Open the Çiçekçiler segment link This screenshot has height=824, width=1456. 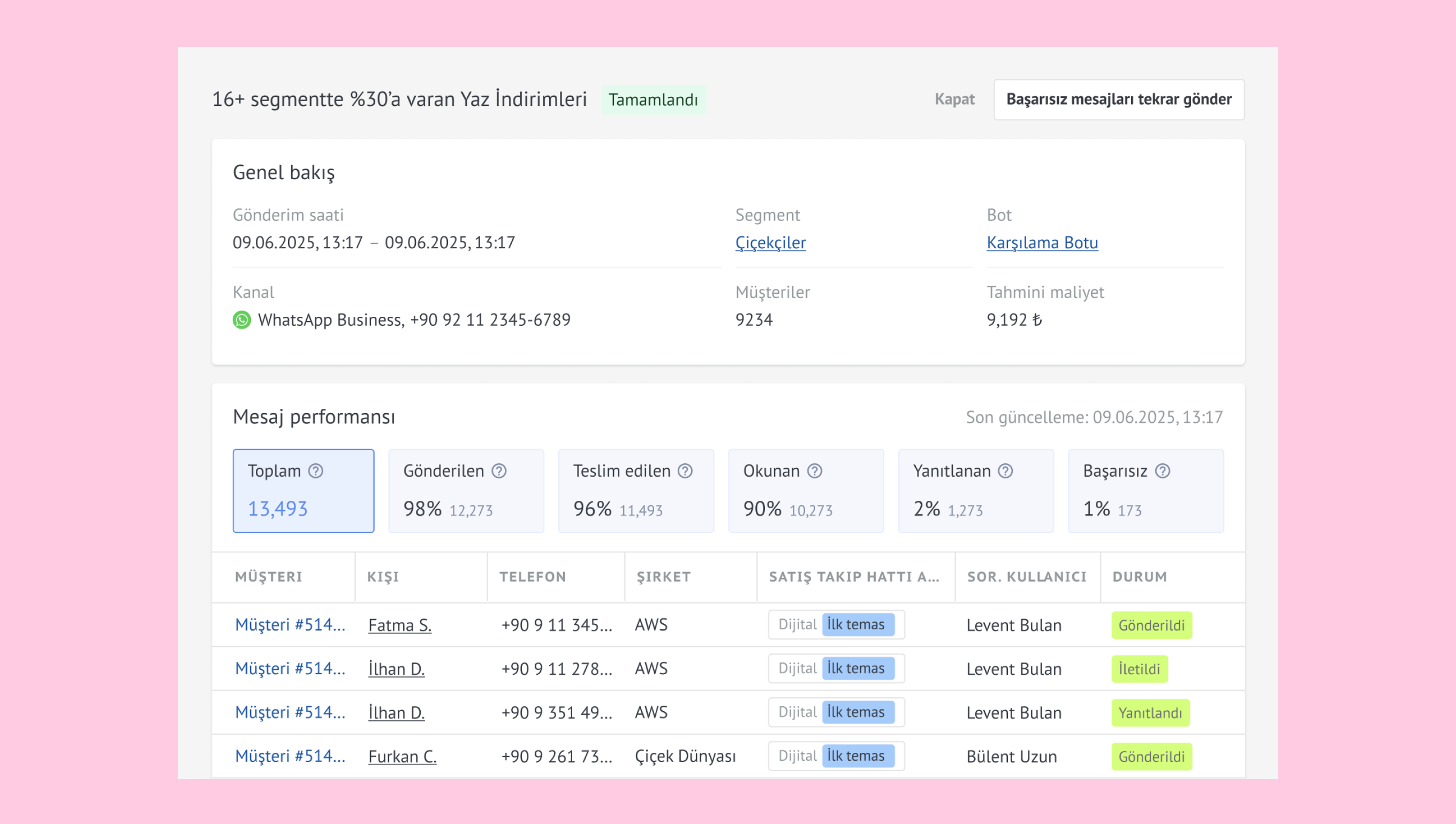point(770,243)
